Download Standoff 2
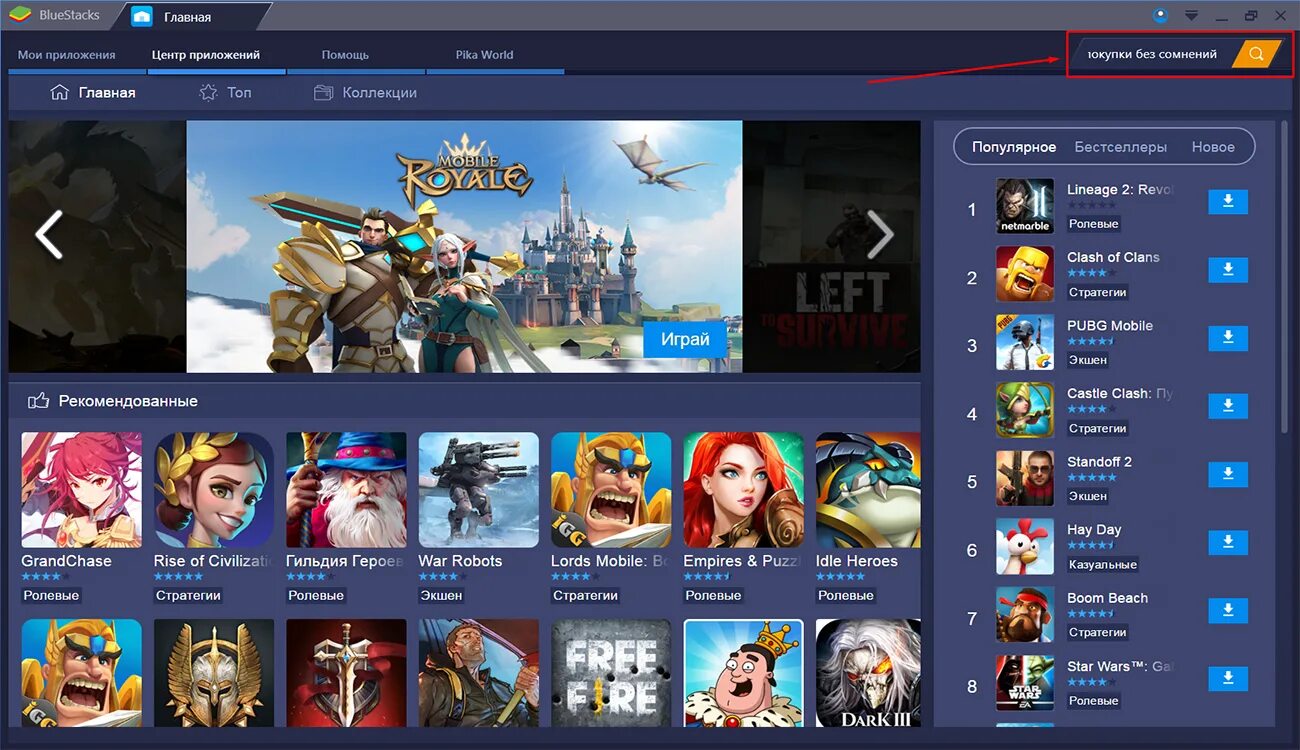The image size is (1300, 750). coord(1228,474)
